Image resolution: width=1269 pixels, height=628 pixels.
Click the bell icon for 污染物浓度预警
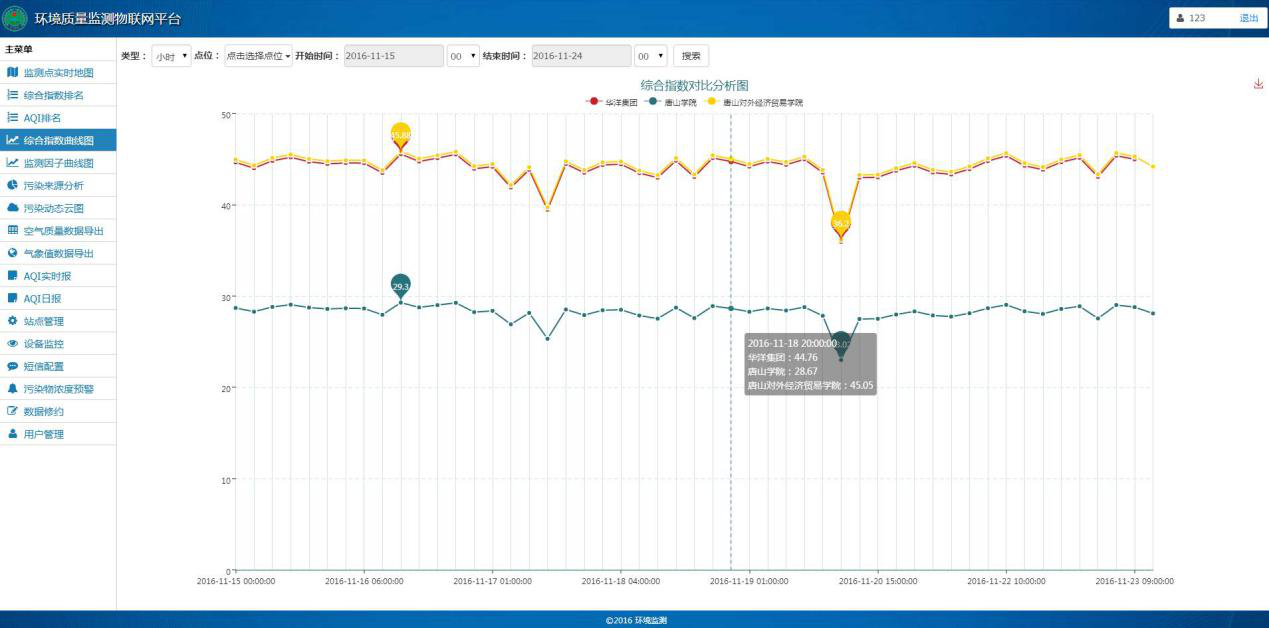(12, 388)
